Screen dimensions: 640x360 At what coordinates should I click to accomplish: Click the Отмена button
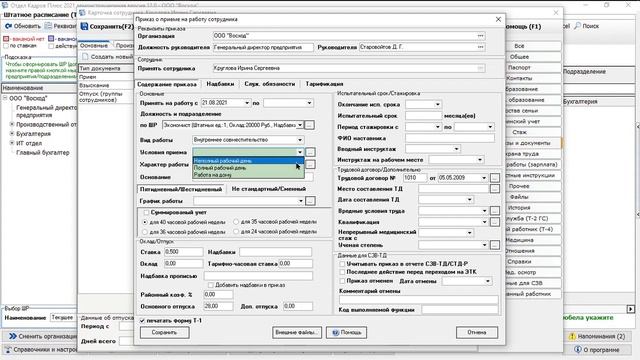(477, 332)
